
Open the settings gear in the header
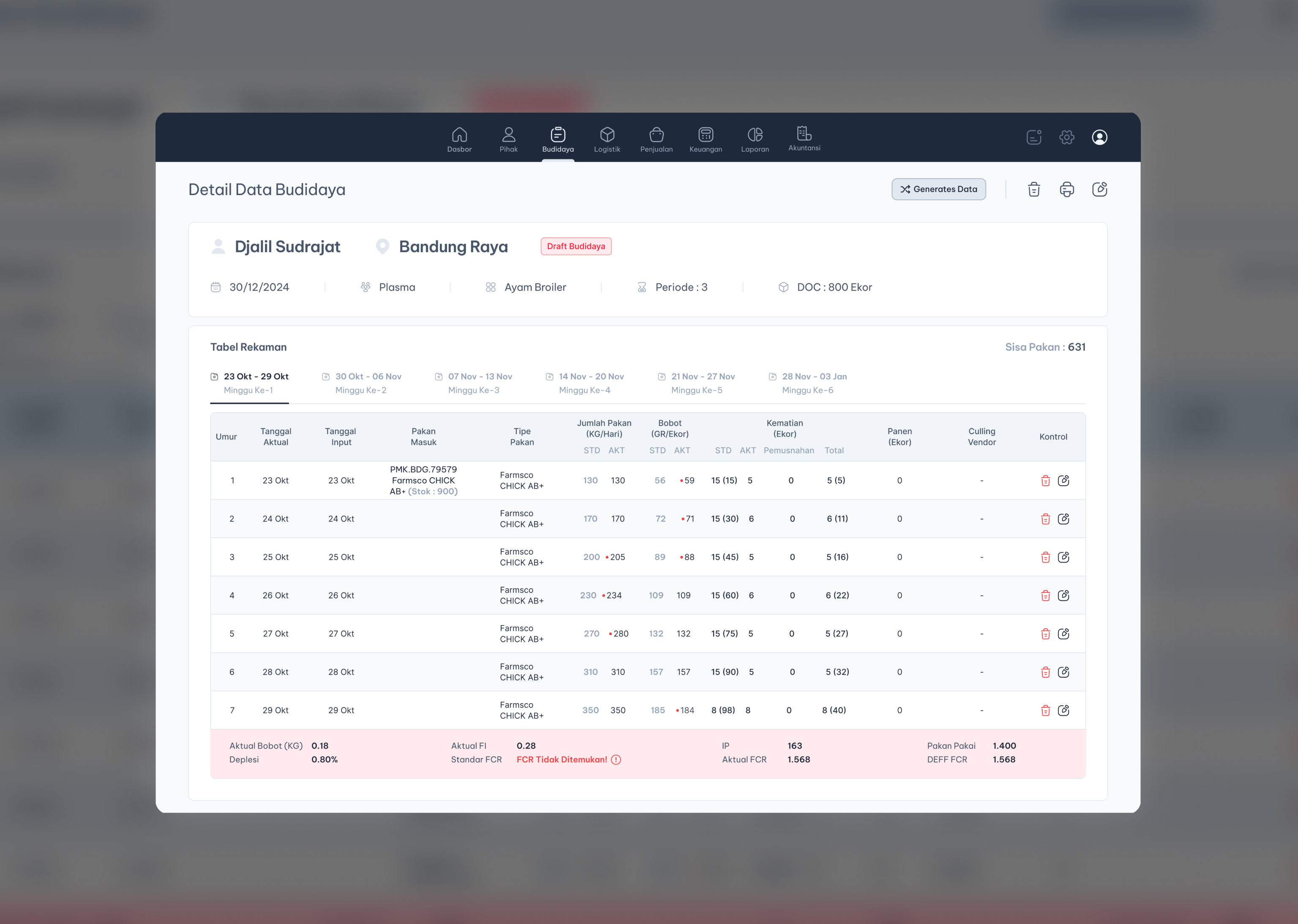[1067, 137]
